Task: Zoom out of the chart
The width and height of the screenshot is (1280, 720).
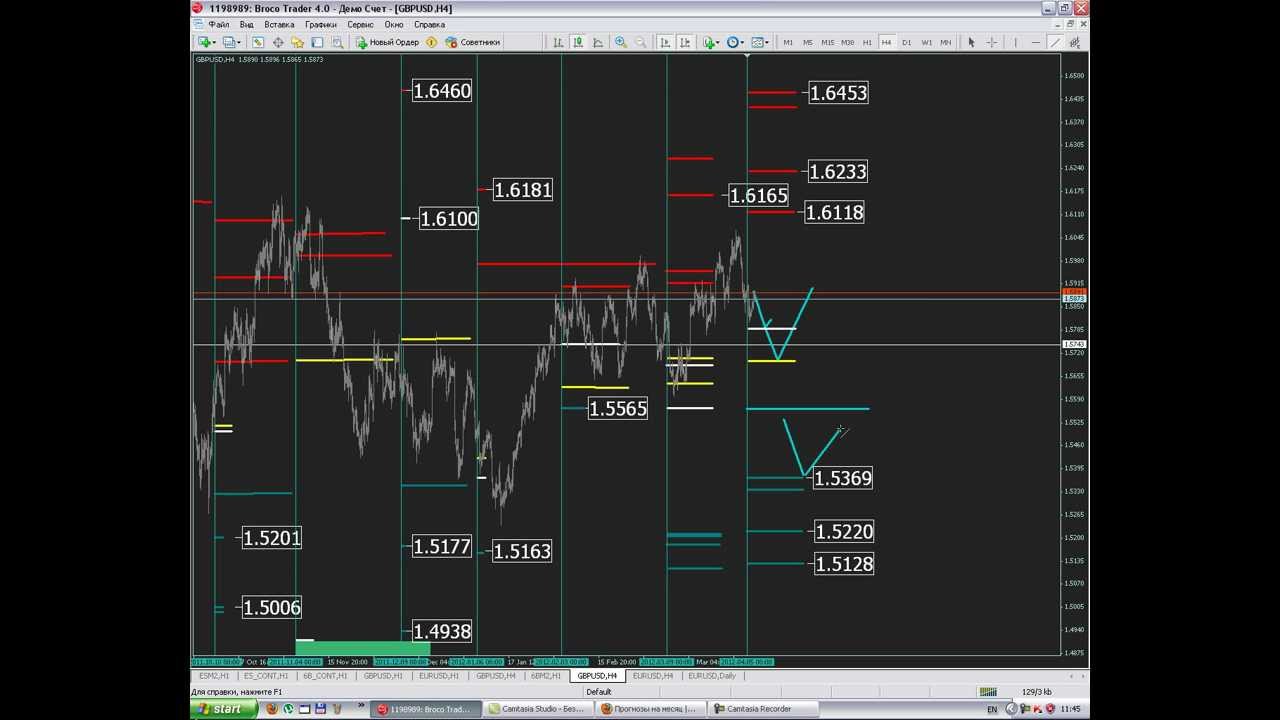Action: (x=641, y=42)
